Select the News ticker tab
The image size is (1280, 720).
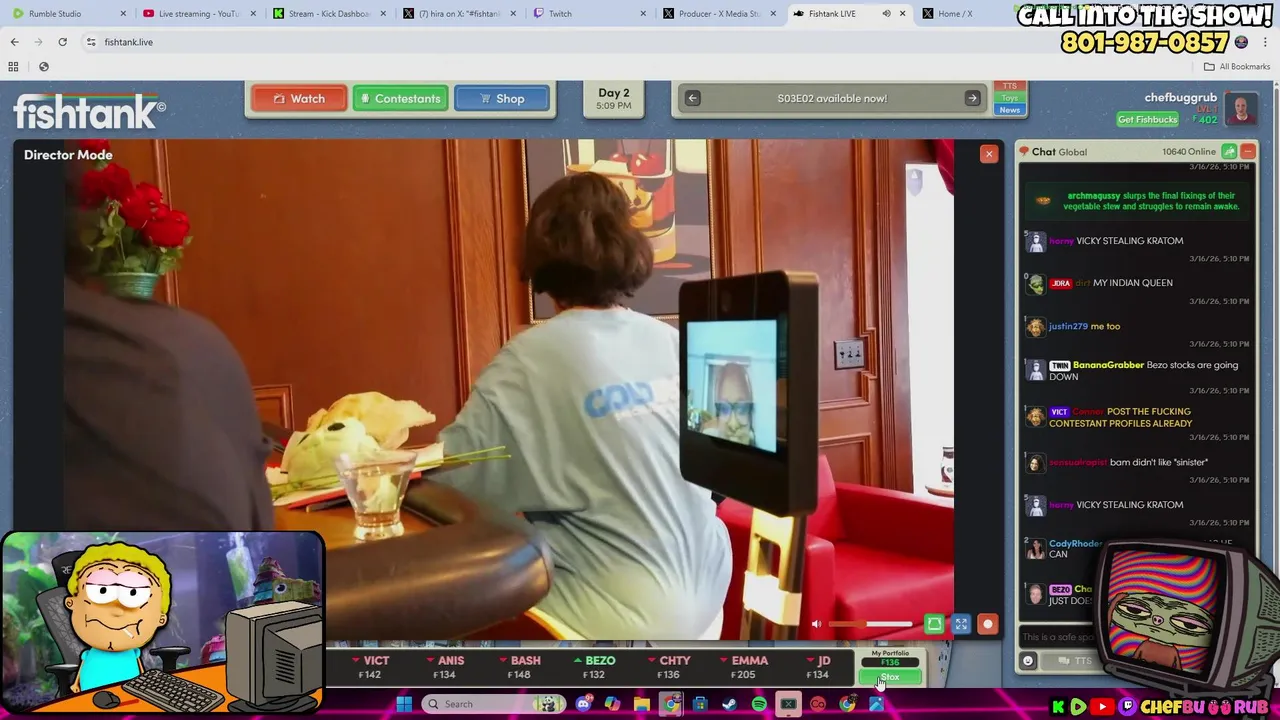point(1010,110)
